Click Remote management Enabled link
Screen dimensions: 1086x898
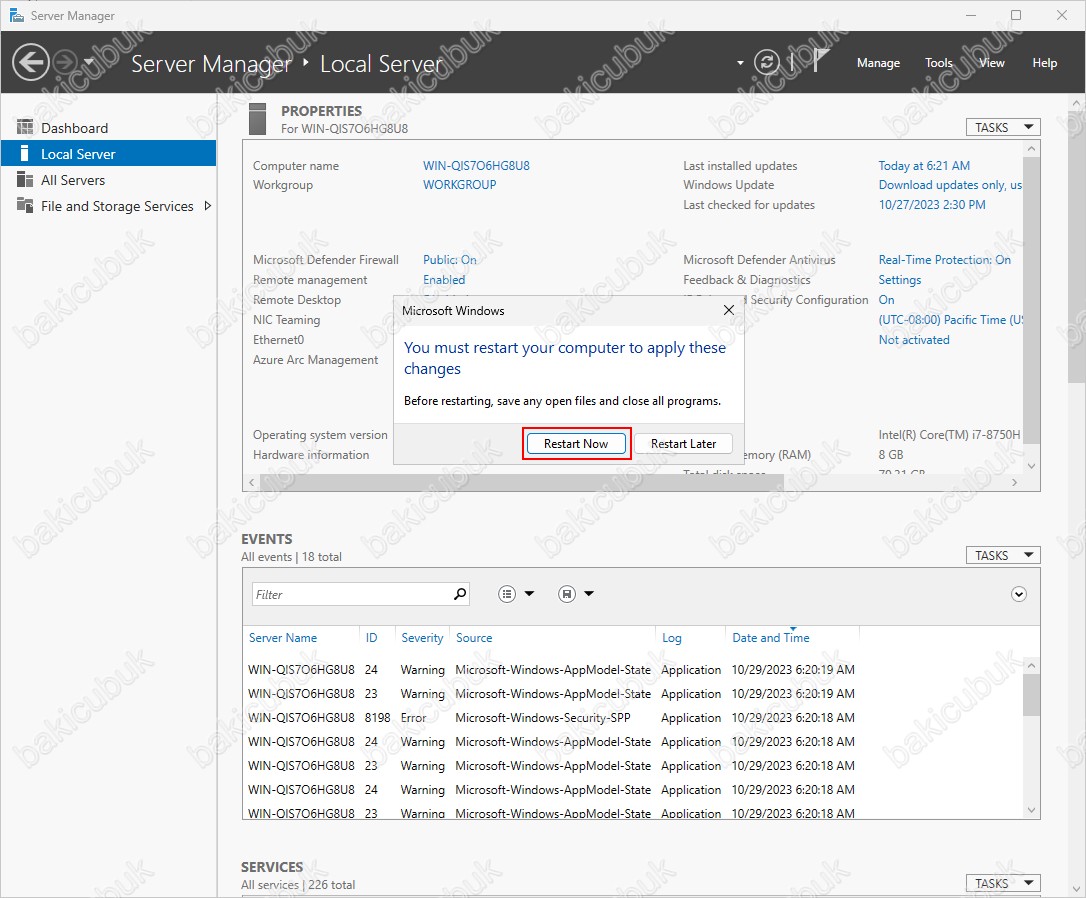[444, 280]
